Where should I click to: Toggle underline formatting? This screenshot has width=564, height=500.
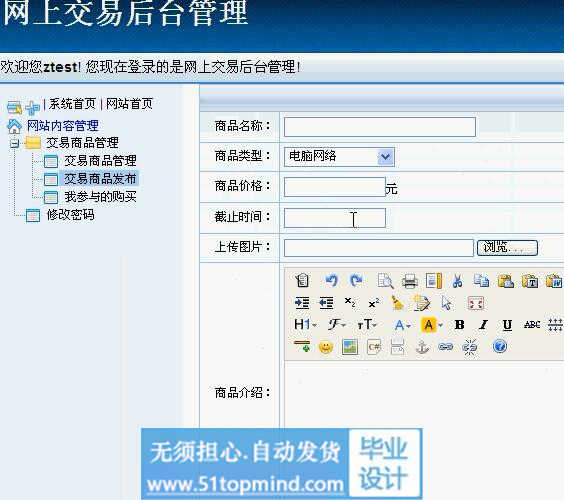507,325
